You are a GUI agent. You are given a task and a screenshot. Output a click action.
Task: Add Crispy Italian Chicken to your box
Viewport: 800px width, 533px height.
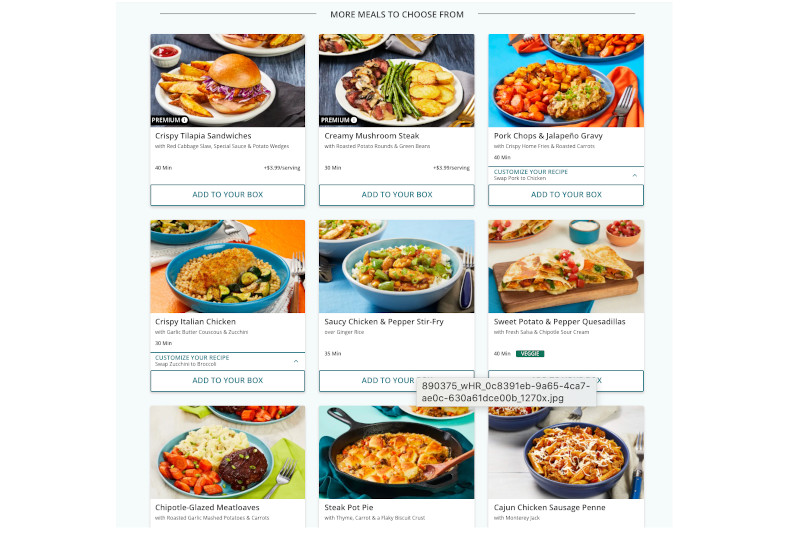coord(228,380)
